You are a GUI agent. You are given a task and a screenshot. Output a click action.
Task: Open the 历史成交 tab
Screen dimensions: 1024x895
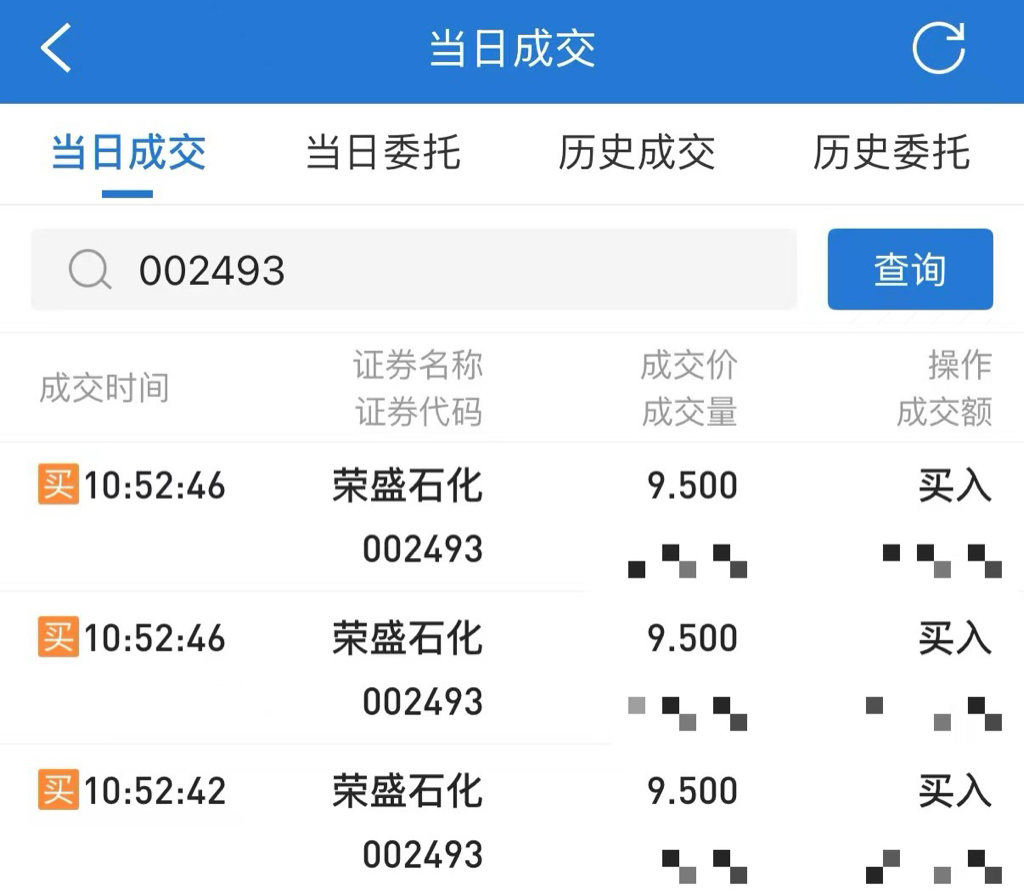pos(637,153)
